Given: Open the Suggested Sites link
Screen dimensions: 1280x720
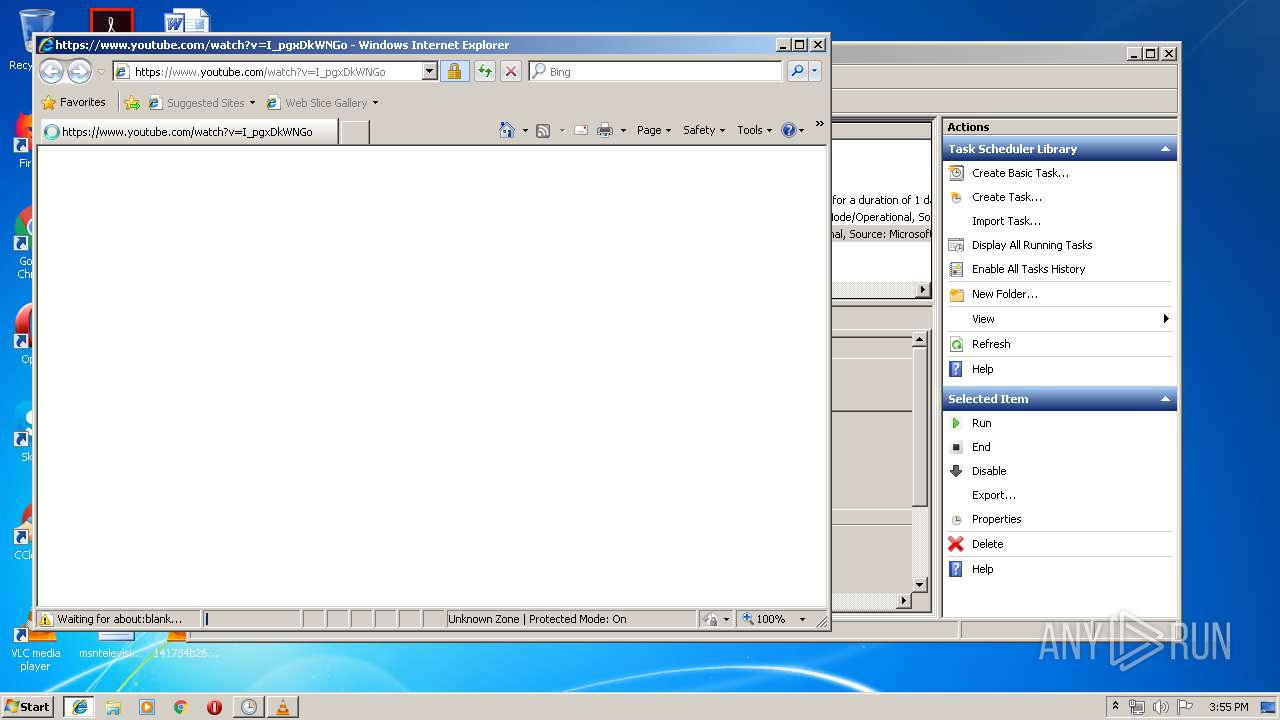Looking at the screenshot, I should pos(201,102).
